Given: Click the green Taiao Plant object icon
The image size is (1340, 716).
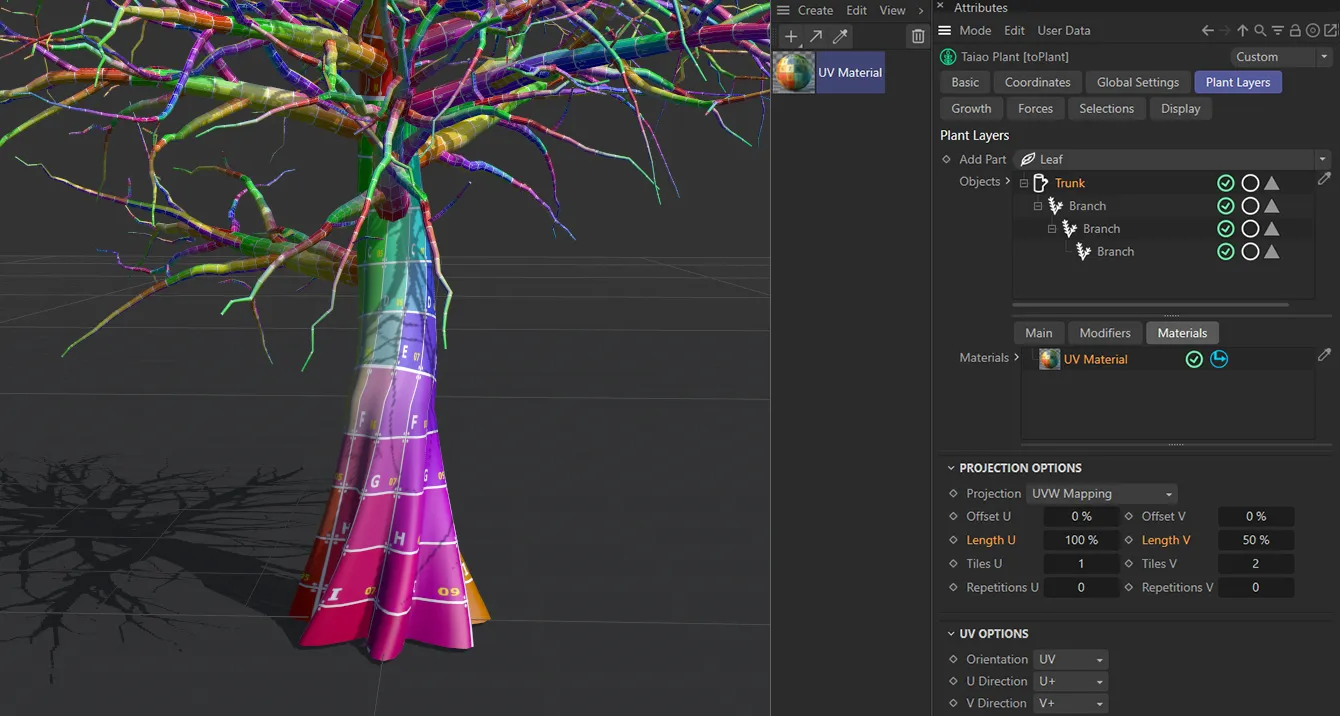Looking at the screenshot, I should 947,56.
